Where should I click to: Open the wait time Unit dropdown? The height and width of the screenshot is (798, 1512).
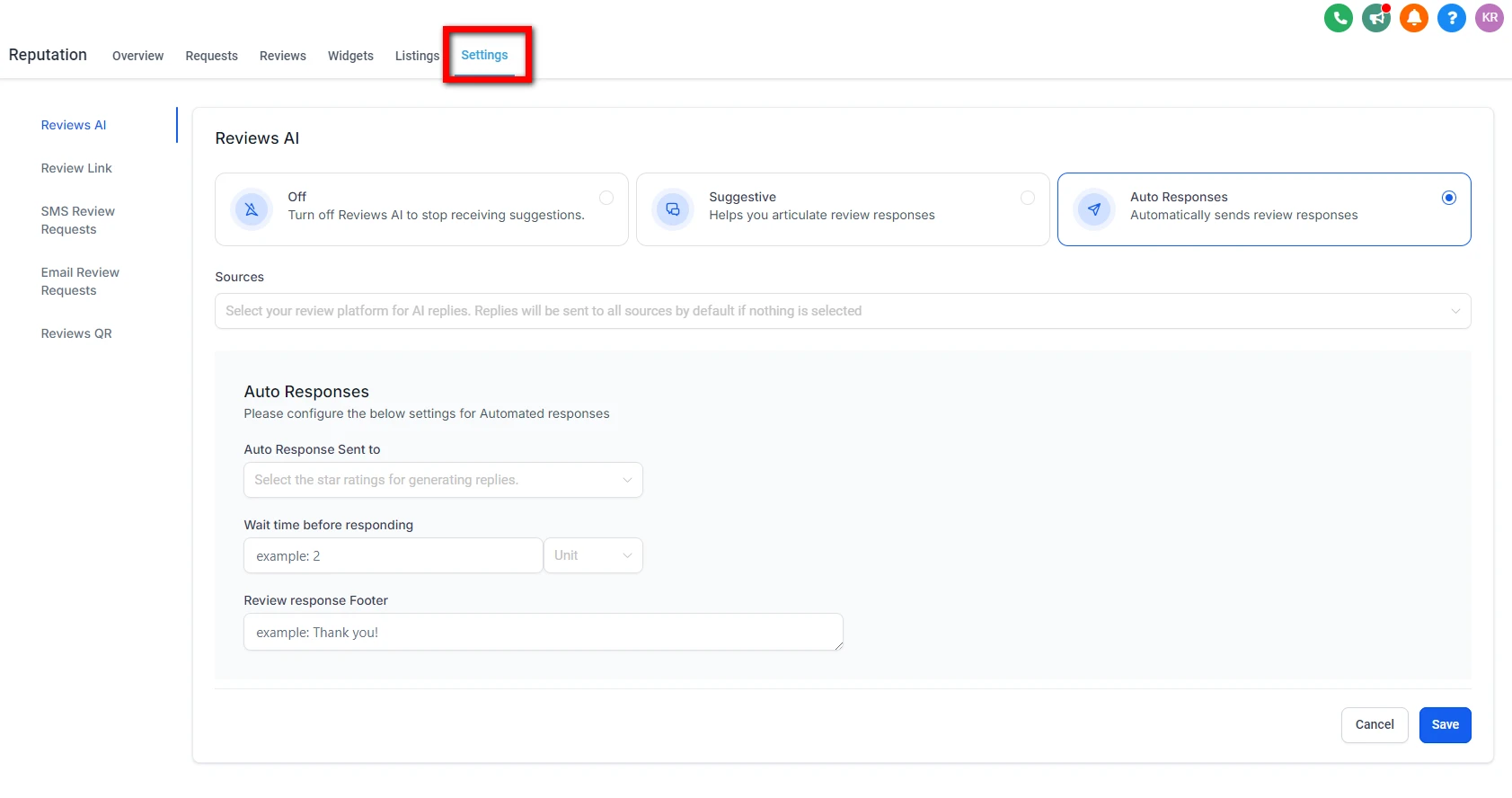coord(593,555)
